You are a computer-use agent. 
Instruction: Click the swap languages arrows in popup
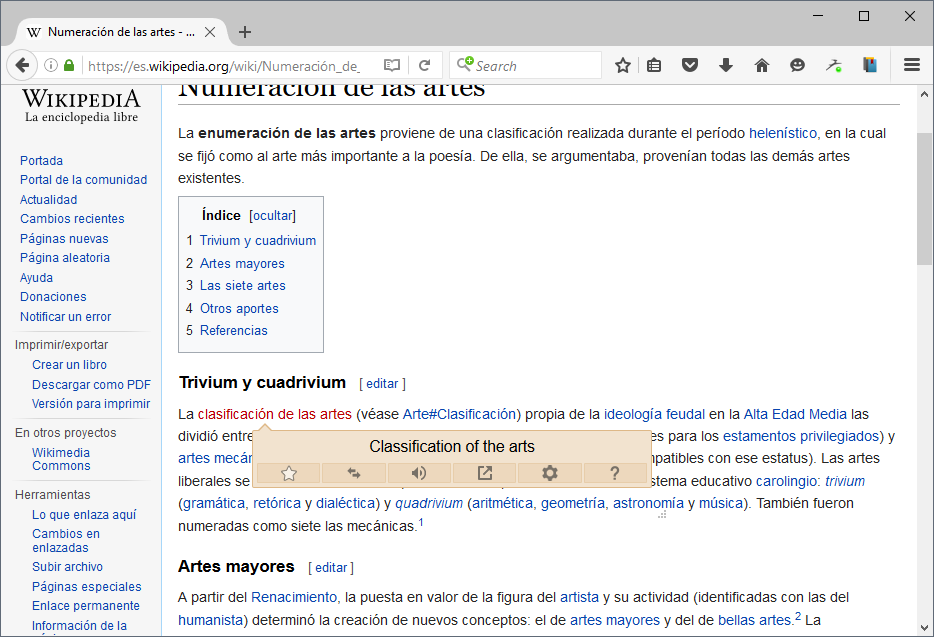point(354,473)
